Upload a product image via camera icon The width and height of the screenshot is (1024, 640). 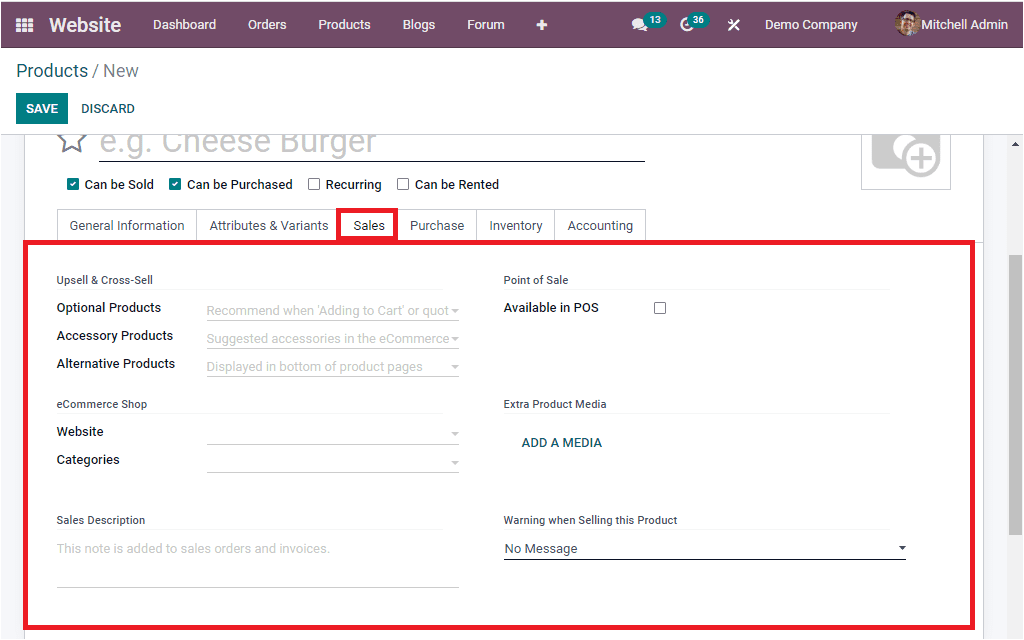905,157
